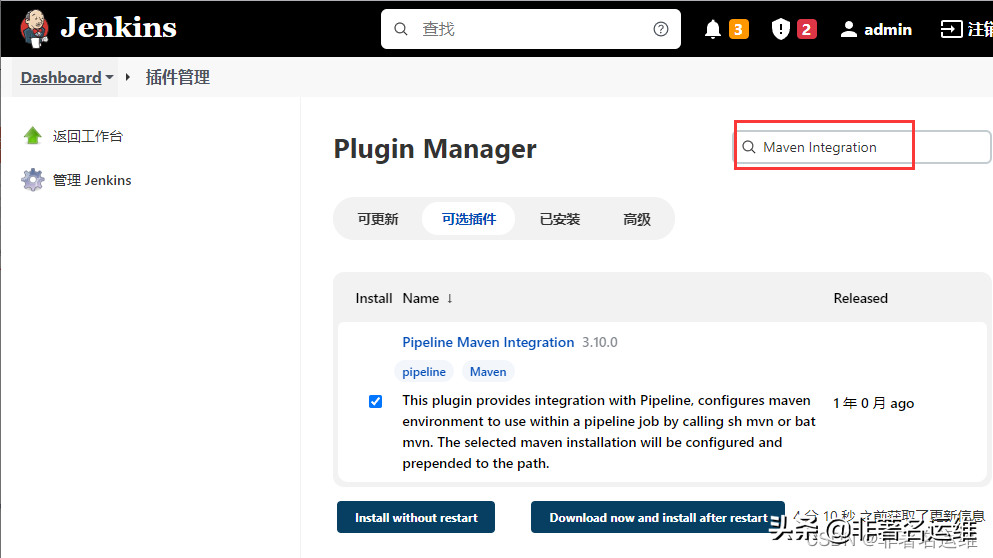Open notifications bell icon
This screenshot has width=993, height=558.
click(x=712, y=29)
